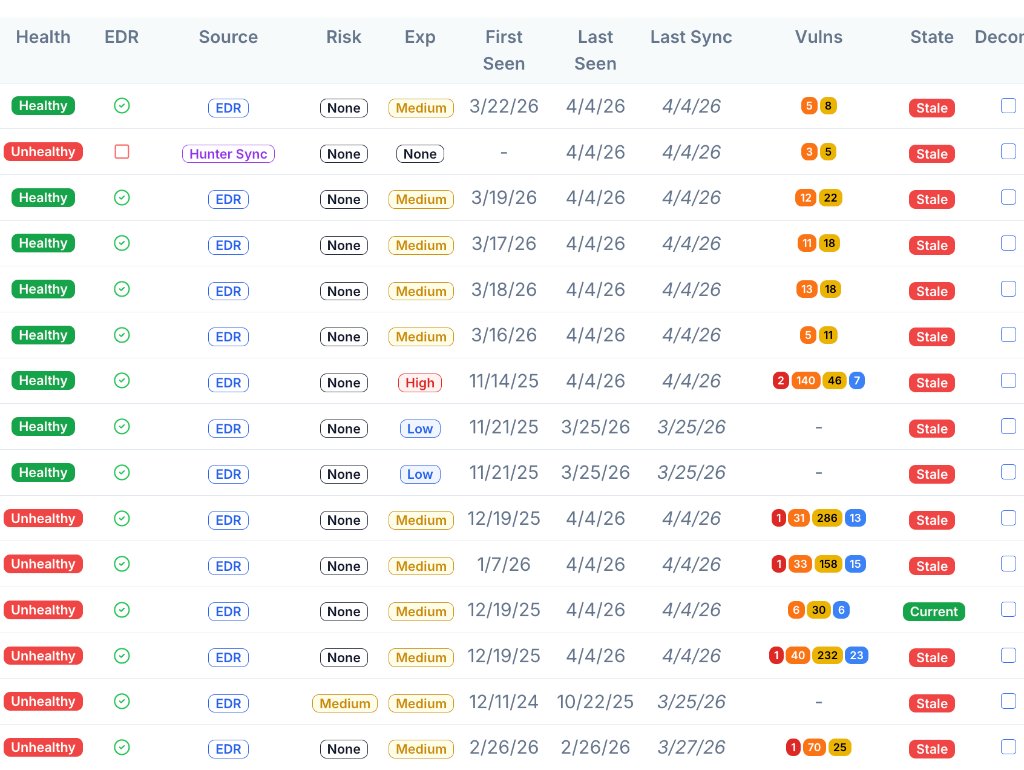Tick Decom checkbox for 12/11/24 row
Viewport: 1024px width, 770px height.
(1008, 701)
